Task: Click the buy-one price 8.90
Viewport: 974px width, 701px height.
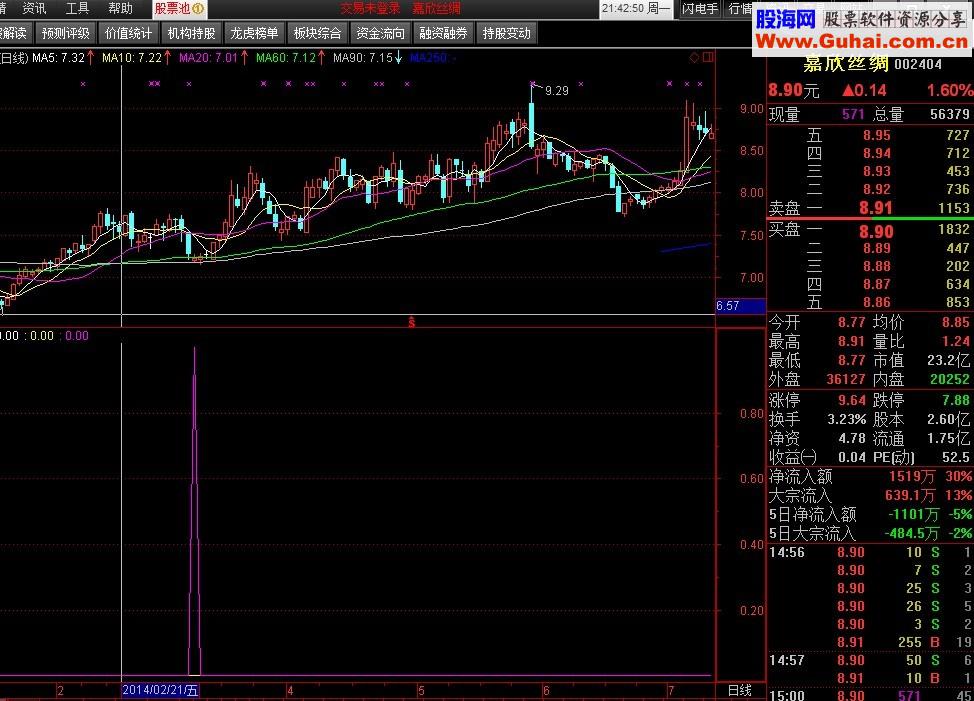Action: (876, 232)
